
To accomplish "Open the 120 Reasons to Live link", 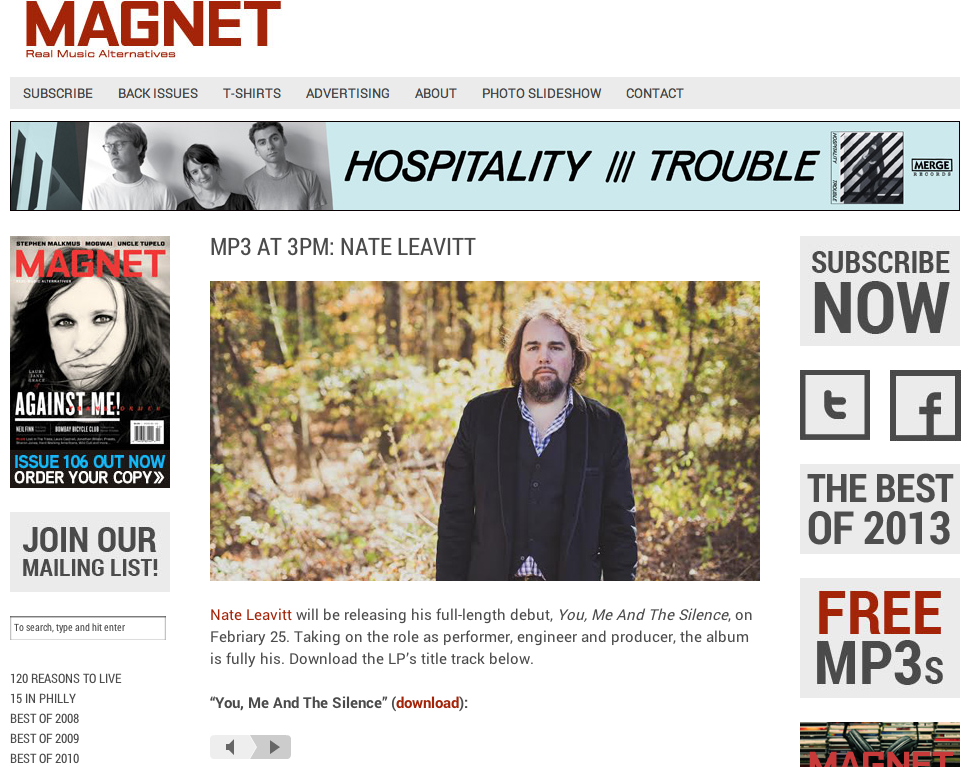I will click(66, 678).
